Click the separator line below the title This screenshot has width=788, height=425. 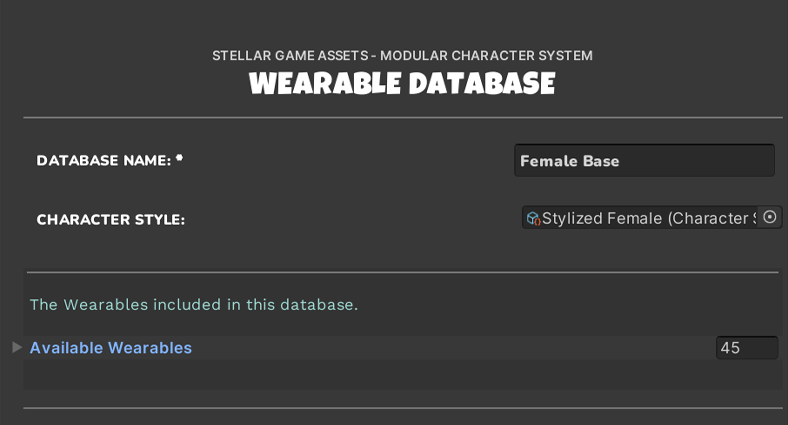[400, 118]
